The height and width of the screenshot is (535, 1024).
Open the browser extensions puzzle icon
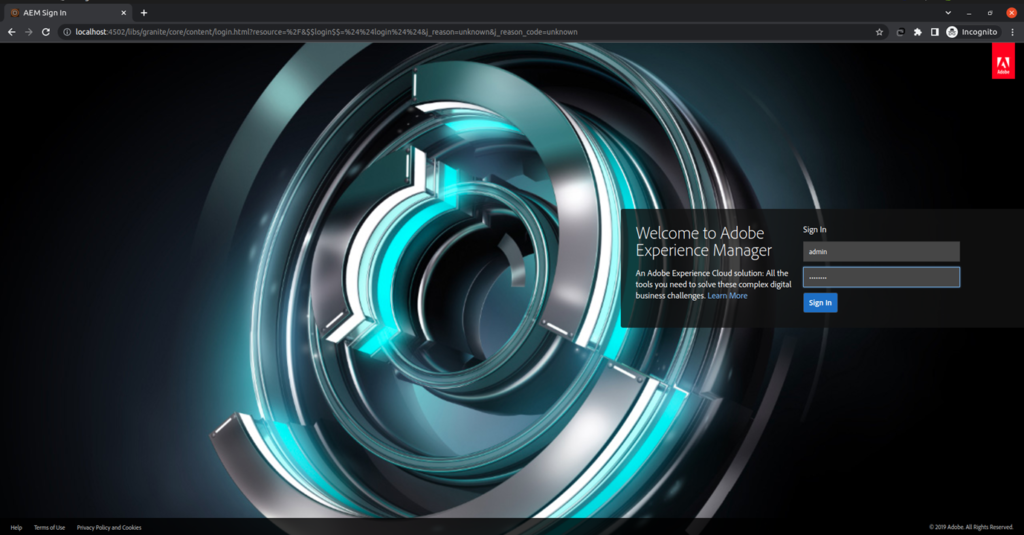[918, 32]
